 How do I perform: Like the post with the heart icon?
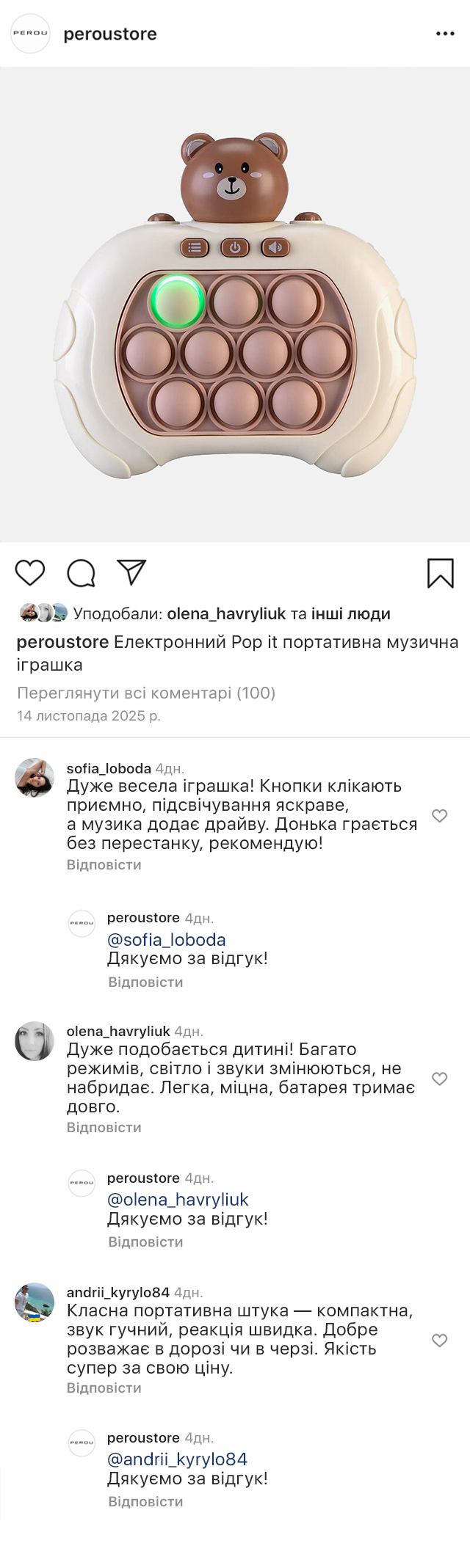click(x=30, y=572)
